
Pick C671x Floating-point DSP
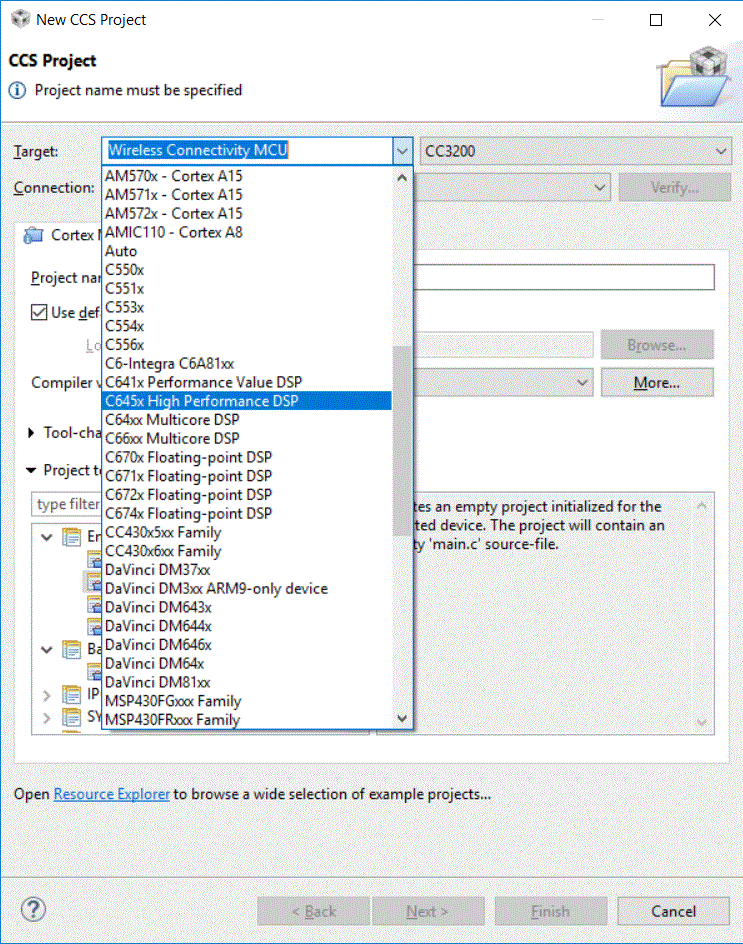[x=247, y=476]
